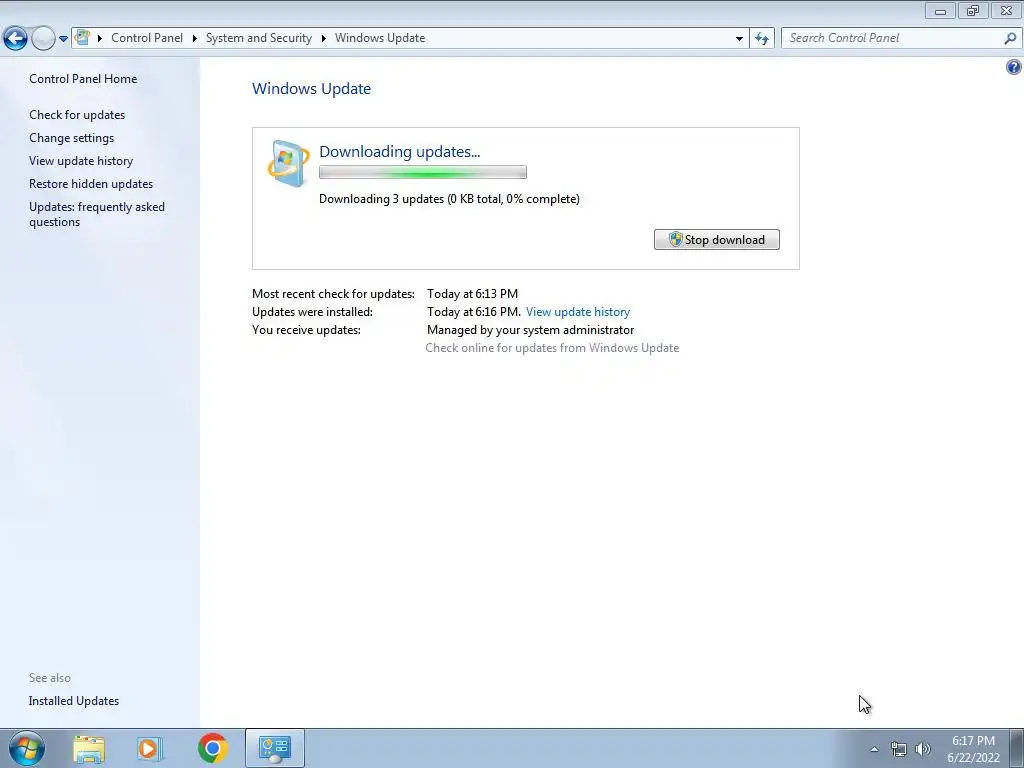Click the volume speaker icon in tray
Screen dimensions: 1024x768
[x=923, y=749]
